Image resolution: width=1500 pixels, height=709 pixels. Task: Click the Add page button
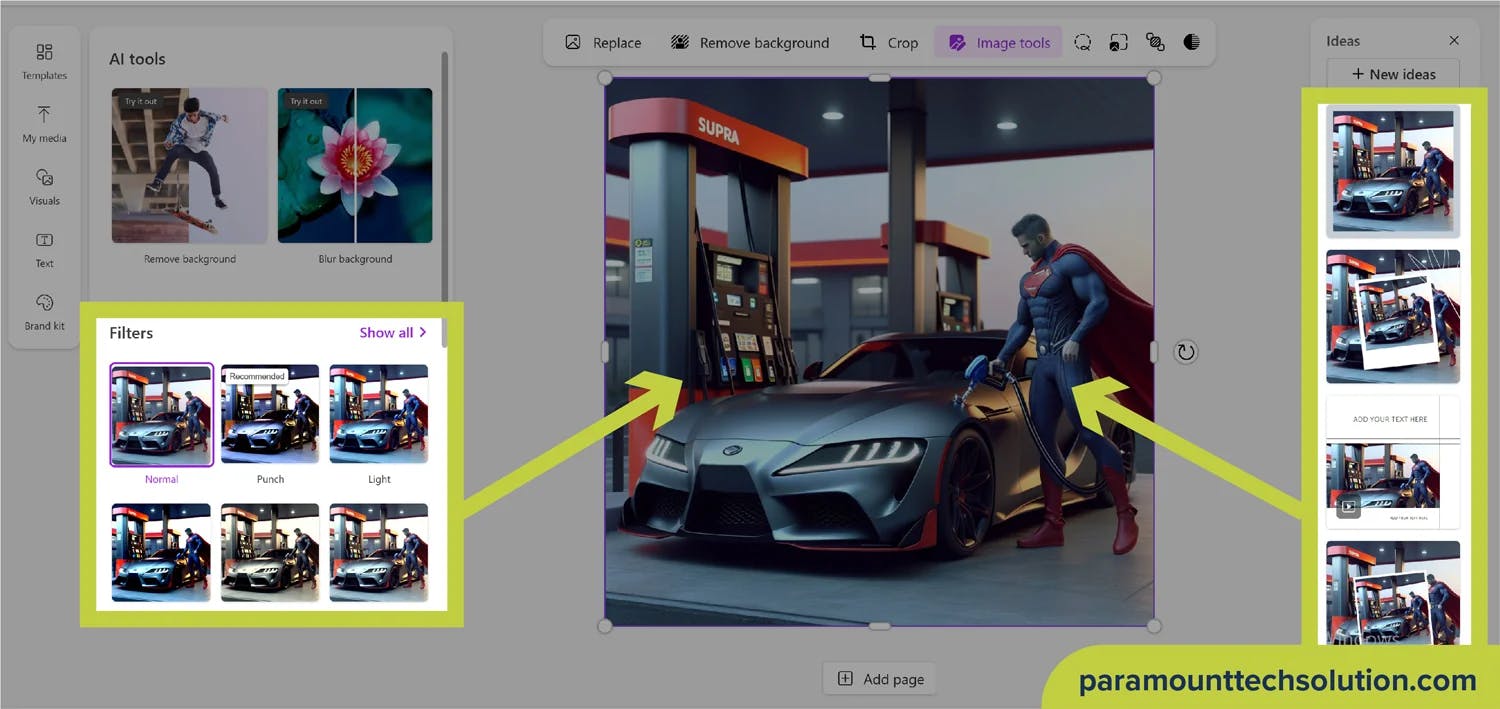(x=880, y=679)
